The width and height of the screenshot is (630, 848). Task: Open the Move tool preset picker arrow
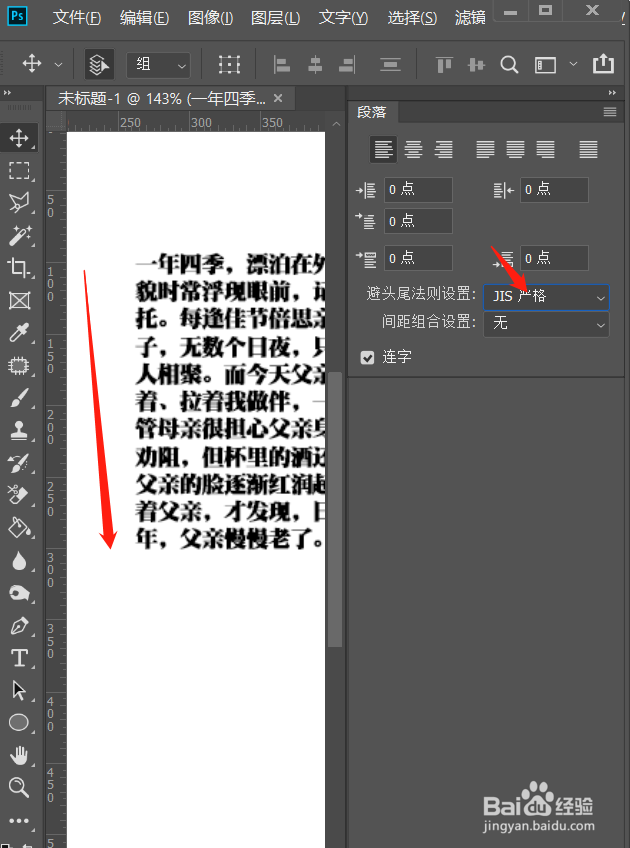pos(58,65)
